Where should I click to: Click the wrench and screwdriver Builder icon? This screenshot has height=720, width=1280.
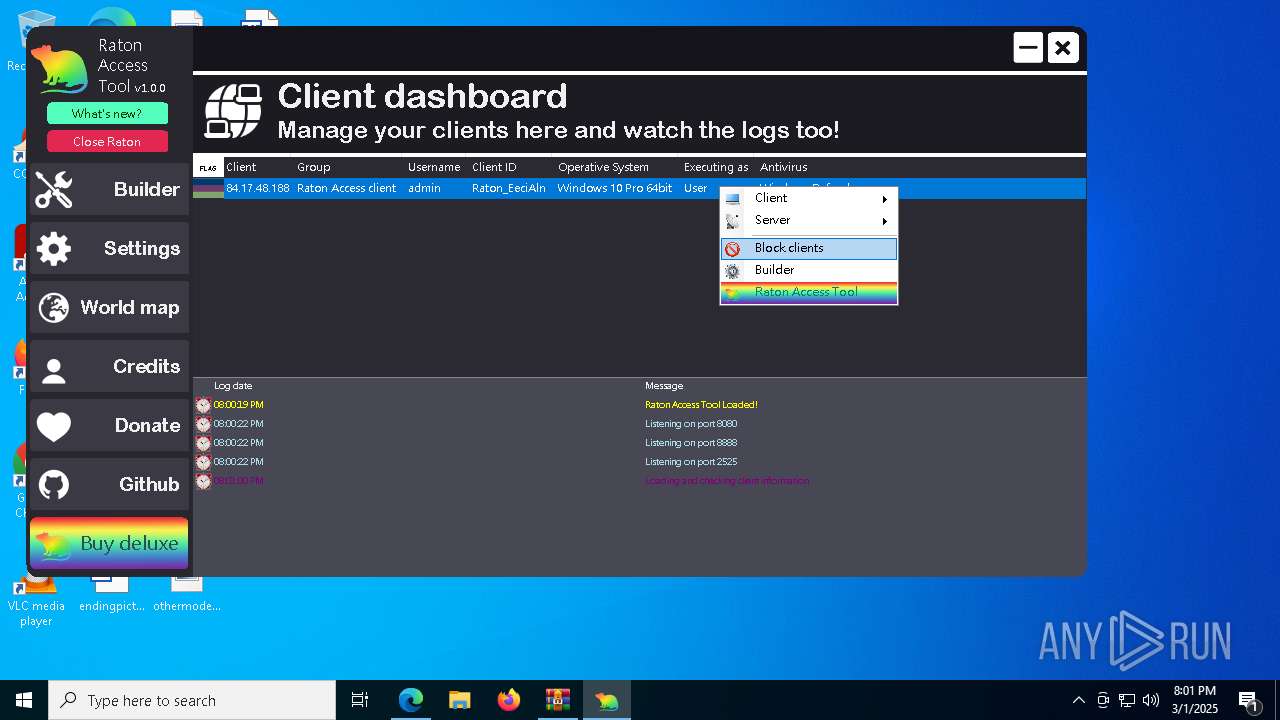coord(54,189)
